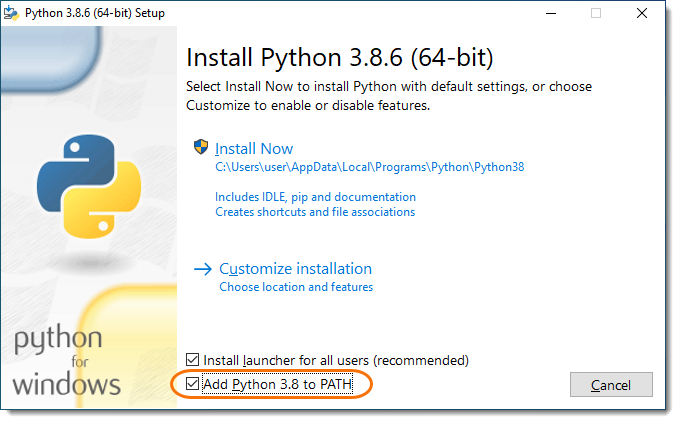Click the disabled maximize button in title bar
This screenshot has width=678, height=422.
(x=596, y=13)
